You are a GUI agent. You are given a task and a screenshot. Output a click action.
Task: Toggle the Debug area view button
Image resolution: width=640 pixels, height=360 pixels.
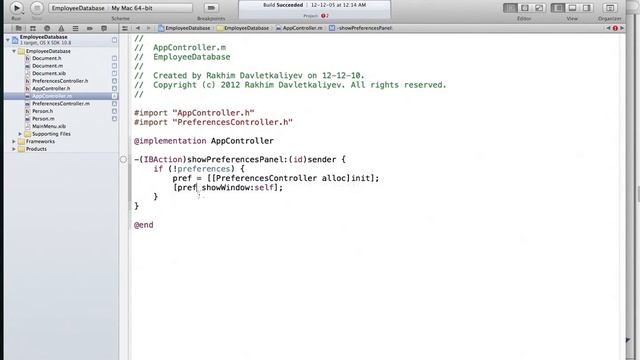click(x=572, y=8)
